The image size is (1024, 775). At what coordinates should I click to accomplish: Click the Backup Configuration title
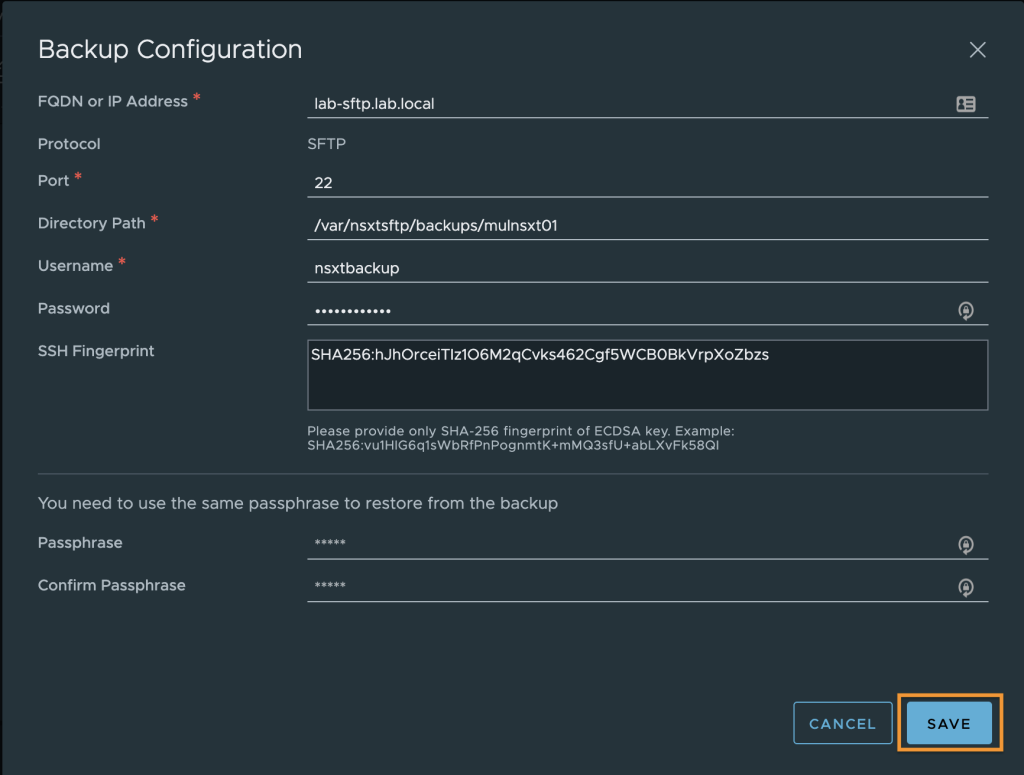coord(170,50)
